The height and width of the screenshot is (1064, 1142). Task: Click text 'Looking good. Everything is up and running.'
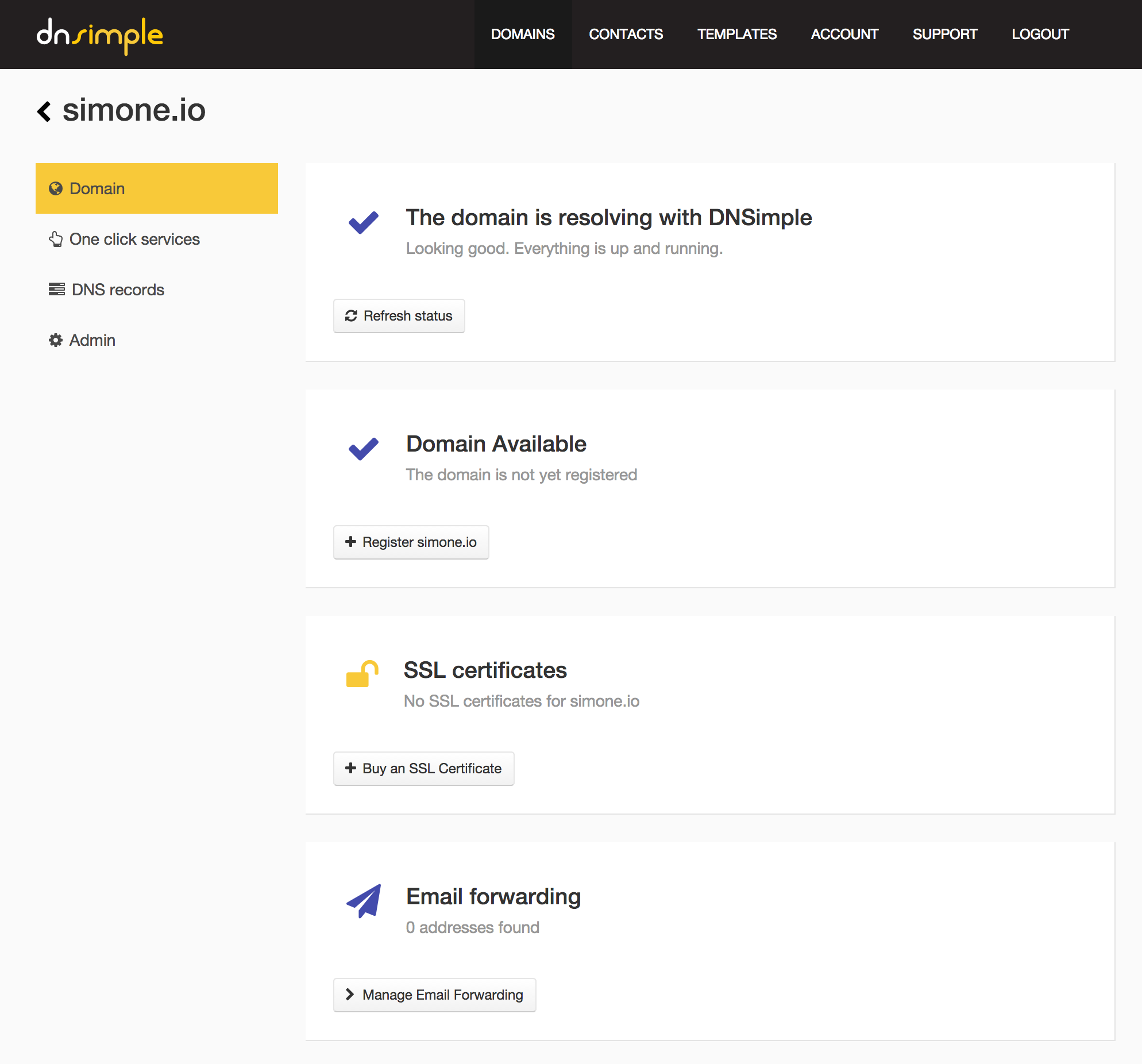(x=564, y=249)
